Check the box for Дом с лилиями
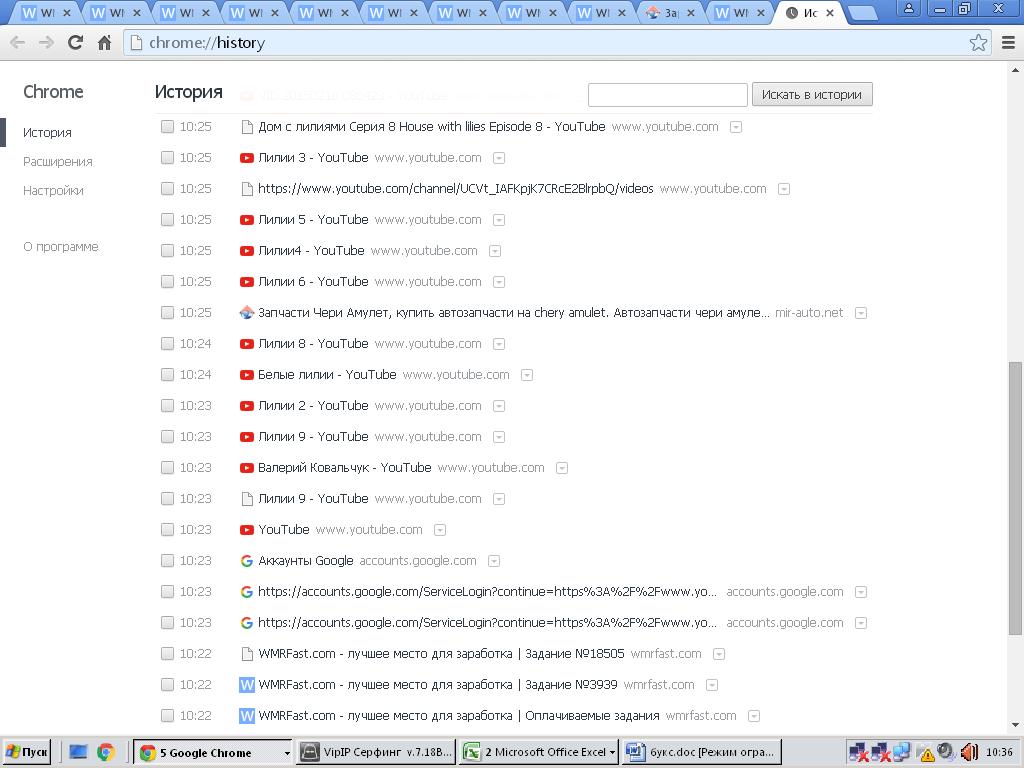Image resolution: width=1024 pixels, height=768 pixels. click(167, 127)
